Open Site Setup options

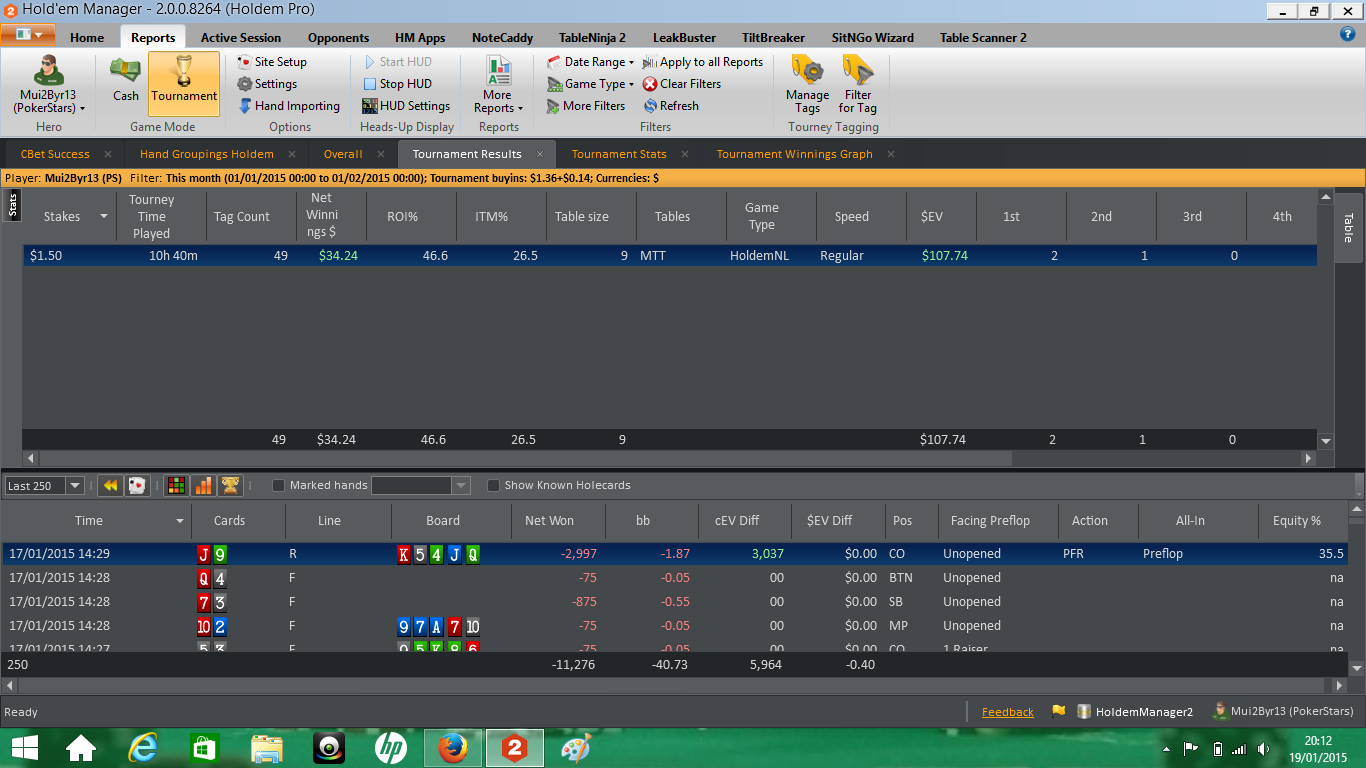click(x=272, y=62)
